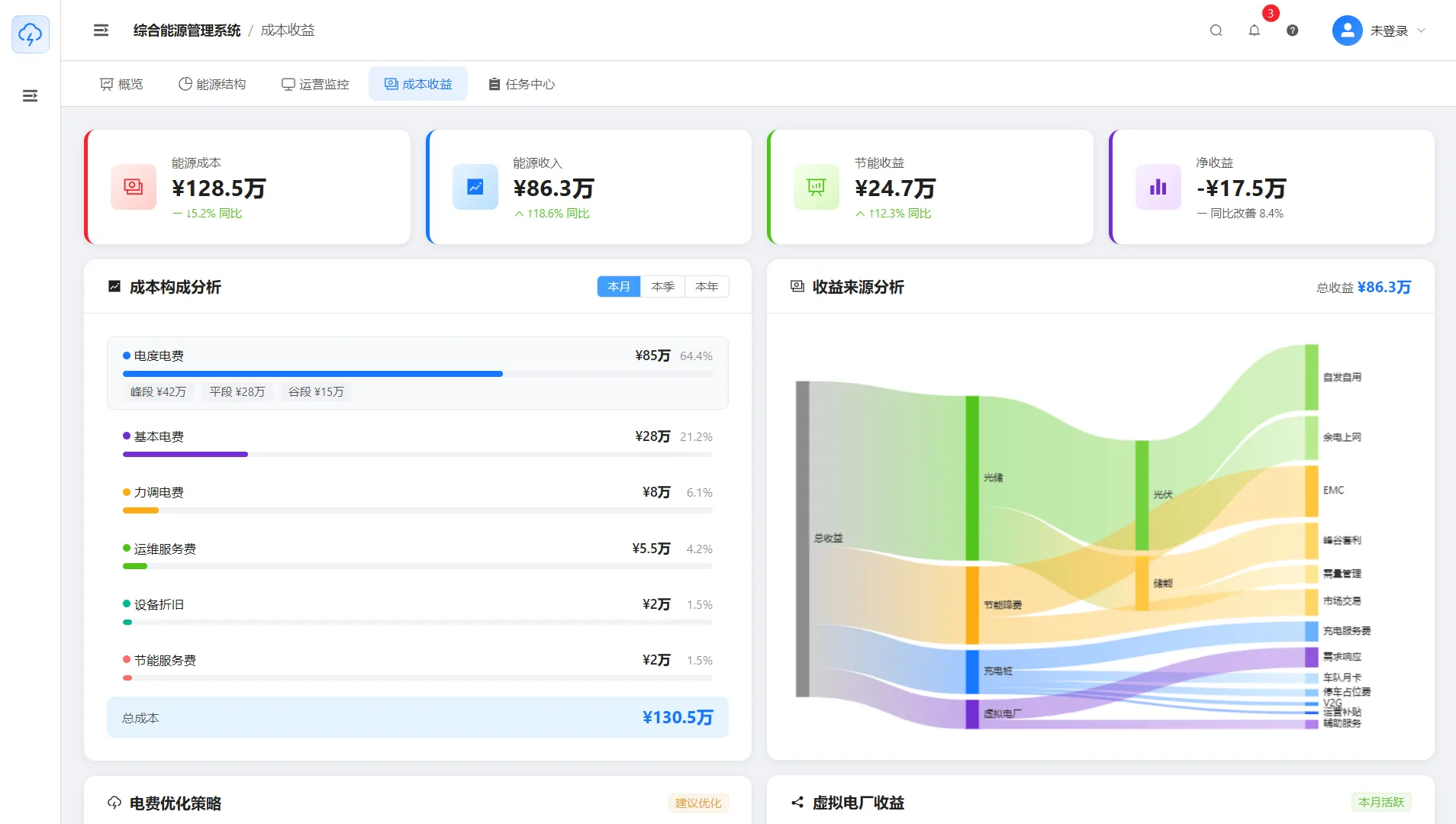Click the 车队月卡 Sankey label
1456x824 pixels.
pyautogui.click(x=1342, y=678)
